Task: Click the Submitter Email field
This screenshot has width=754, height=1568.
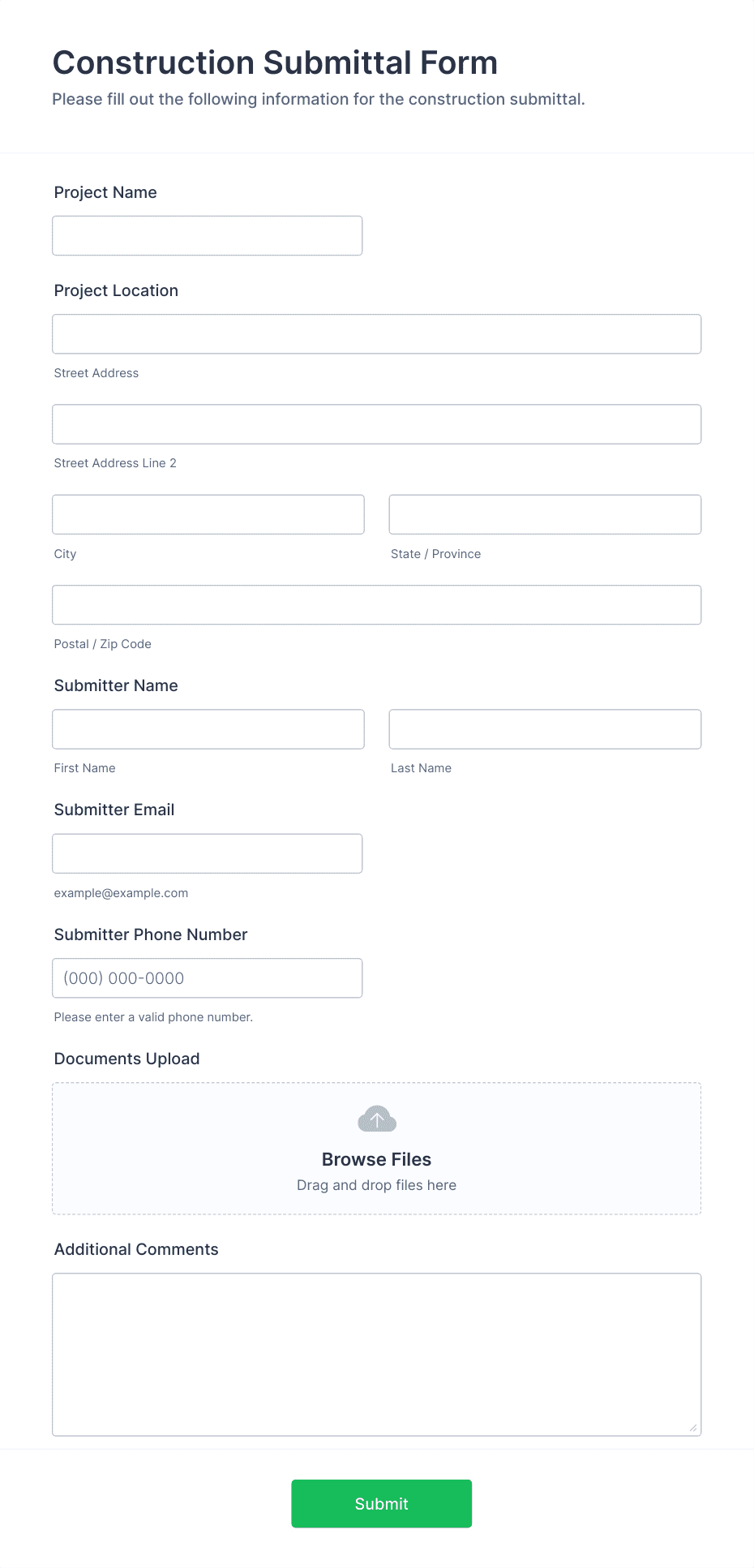Action: pyautogui.click(x=207, y=853)
